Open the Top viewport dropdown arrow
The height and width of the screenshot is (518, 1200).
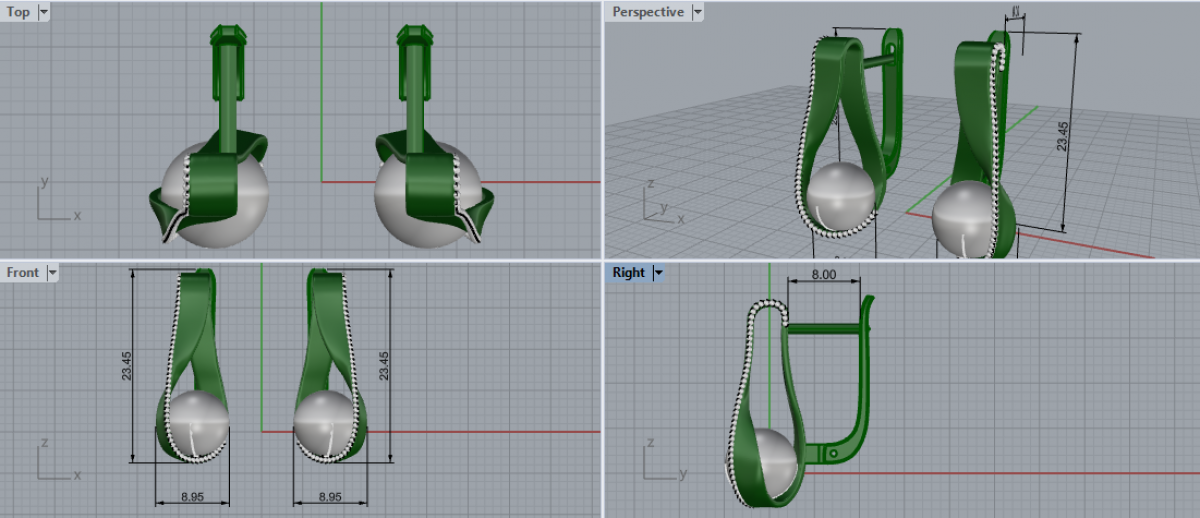tap(43, 13)
